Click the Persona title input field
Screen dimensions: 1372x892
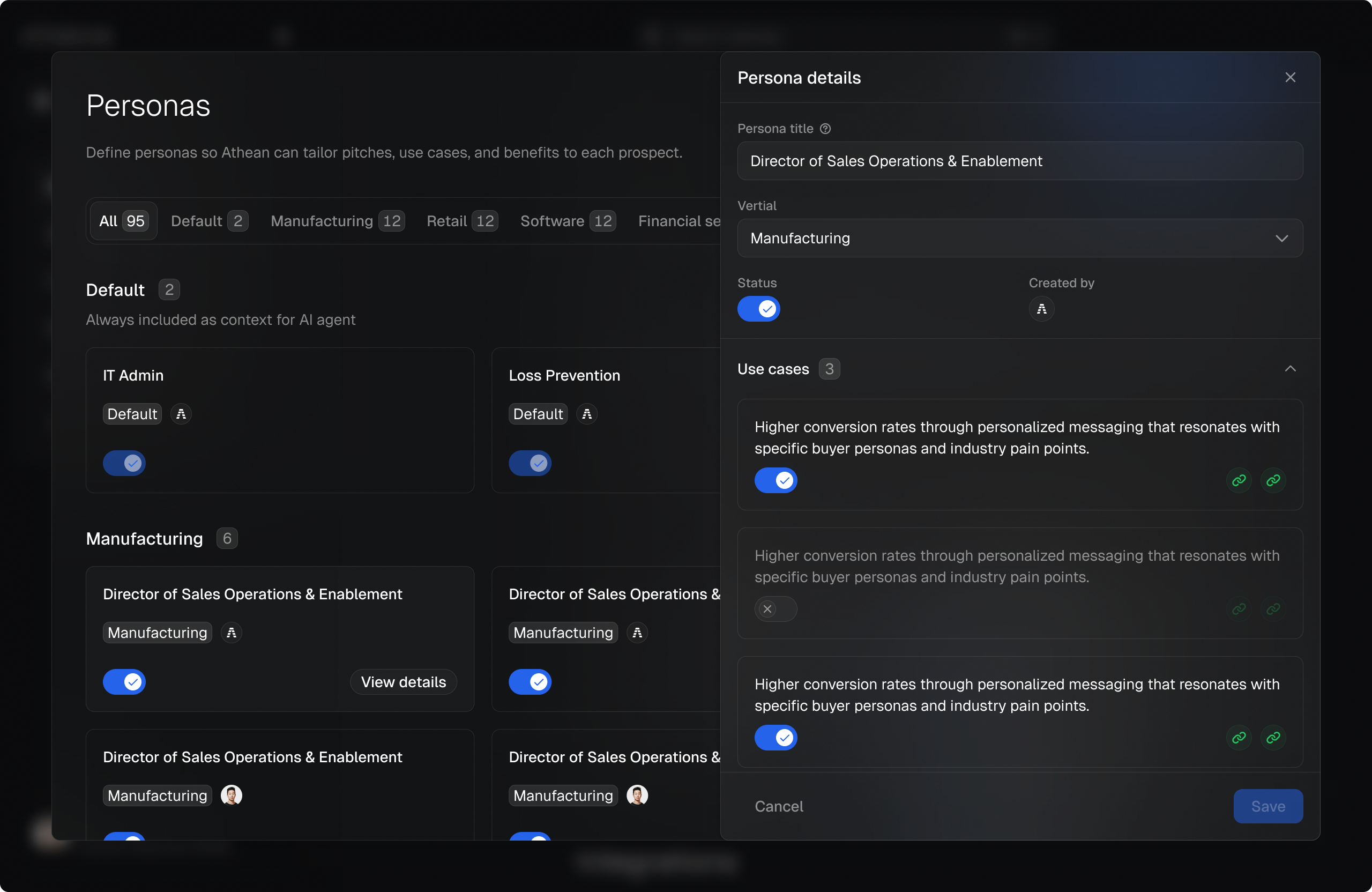tap(1019, 161)
